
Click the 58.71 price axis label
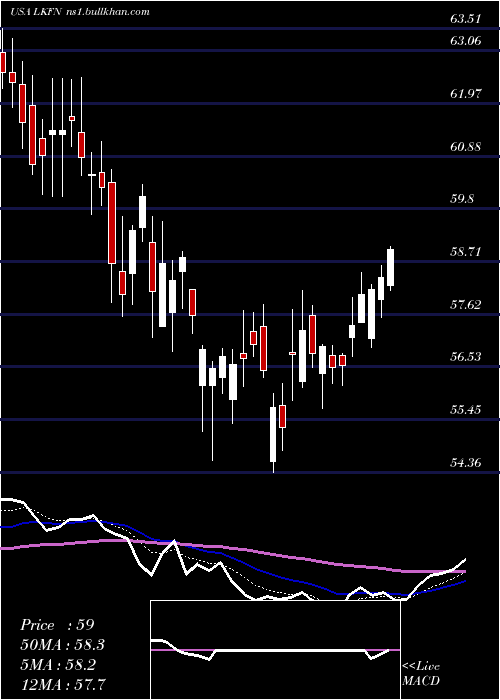click(466, 252)
